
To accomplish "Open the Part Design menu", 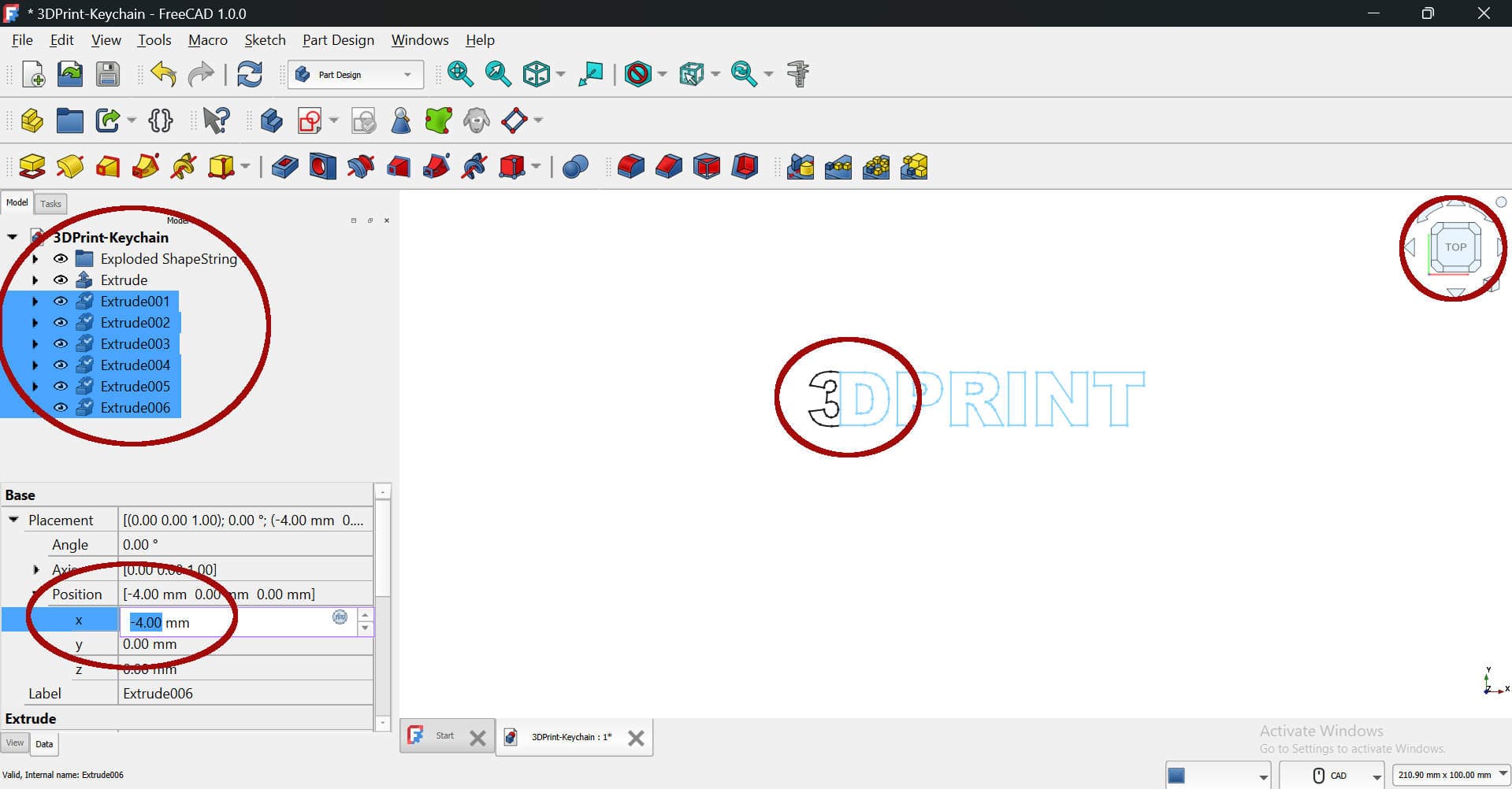I will (x=338, y=40).
